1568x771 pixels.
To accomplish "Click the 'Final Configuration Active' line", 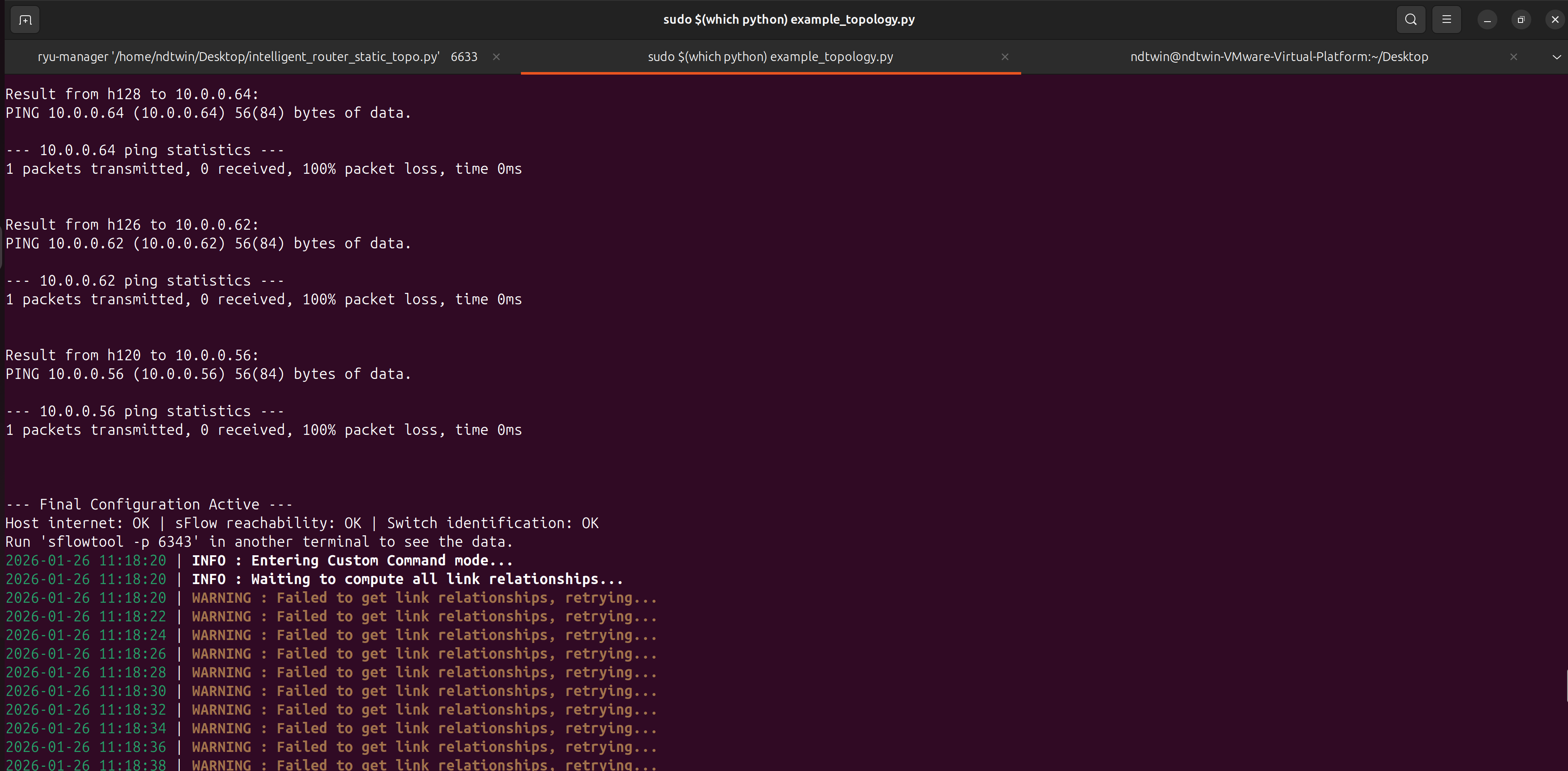I will click(149, 504).
